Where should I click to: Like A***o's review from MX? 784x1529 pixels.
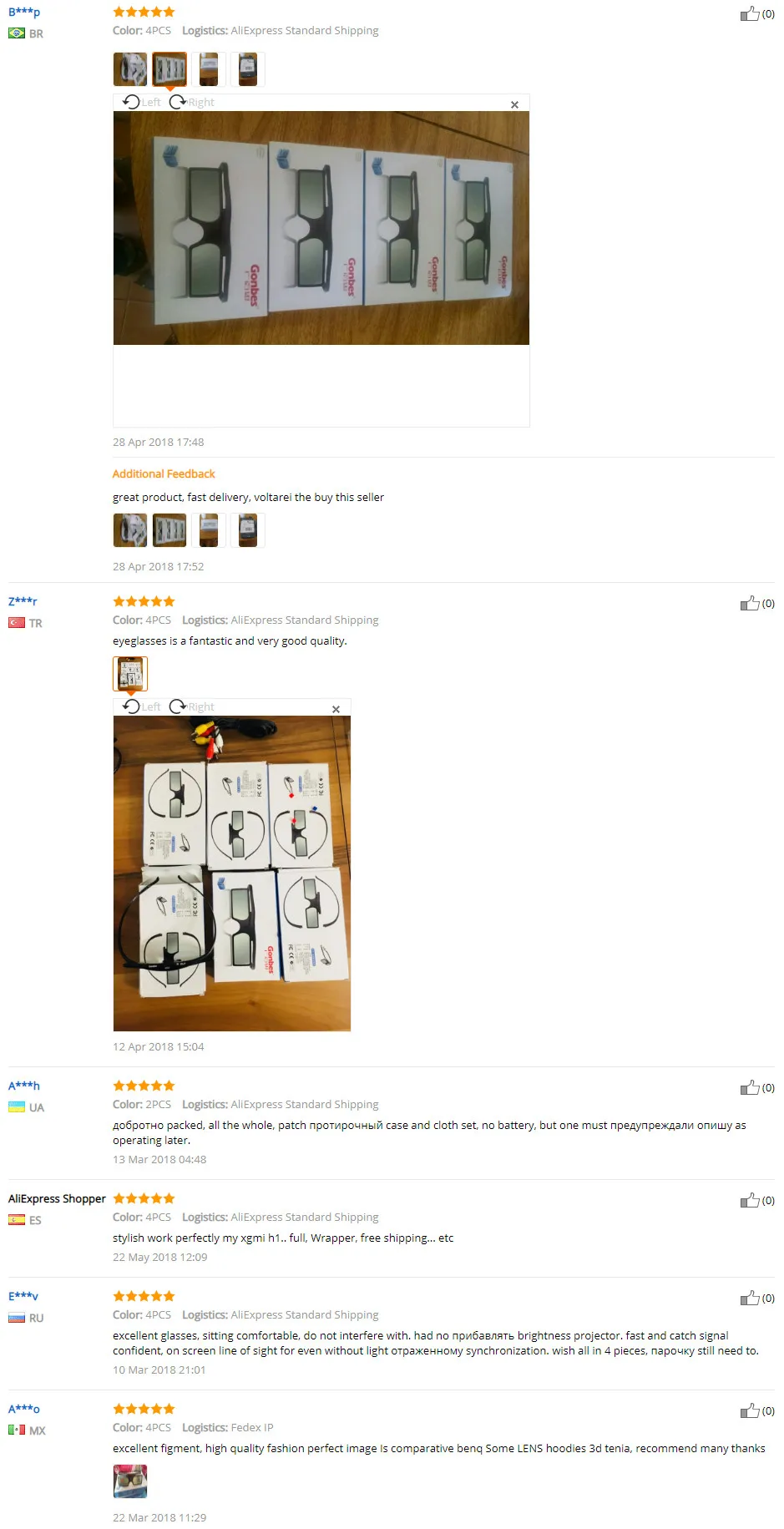coord(750,1410)
